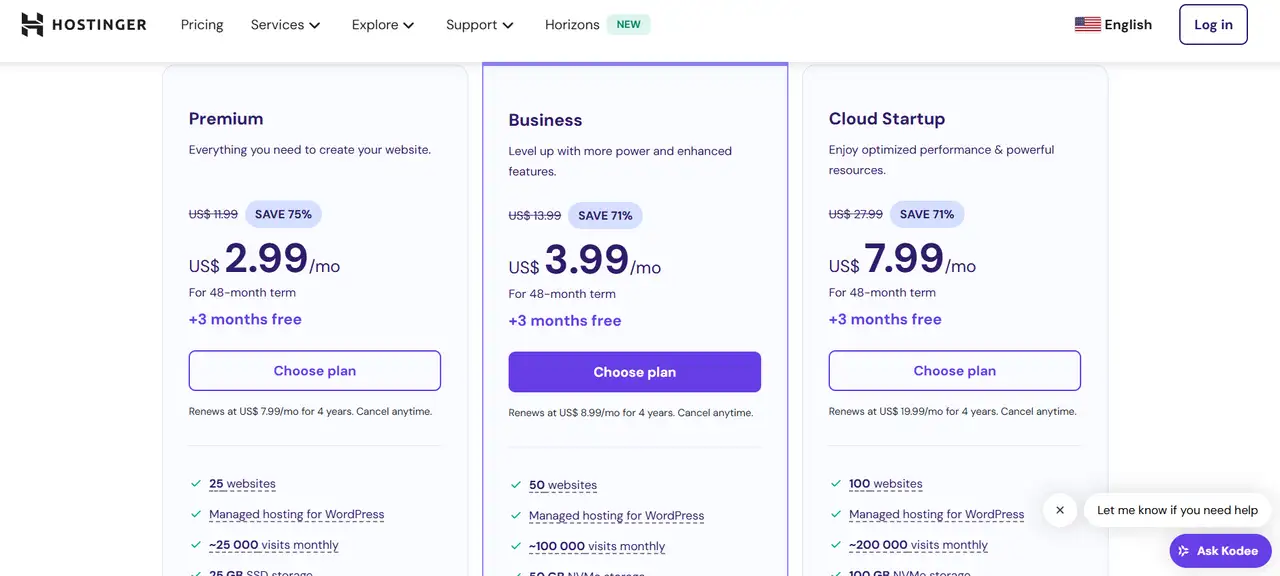Click the Cloud Startup plan title
Image resolution: width=1280 pixels, height=576 pixels.
(887, 119)
